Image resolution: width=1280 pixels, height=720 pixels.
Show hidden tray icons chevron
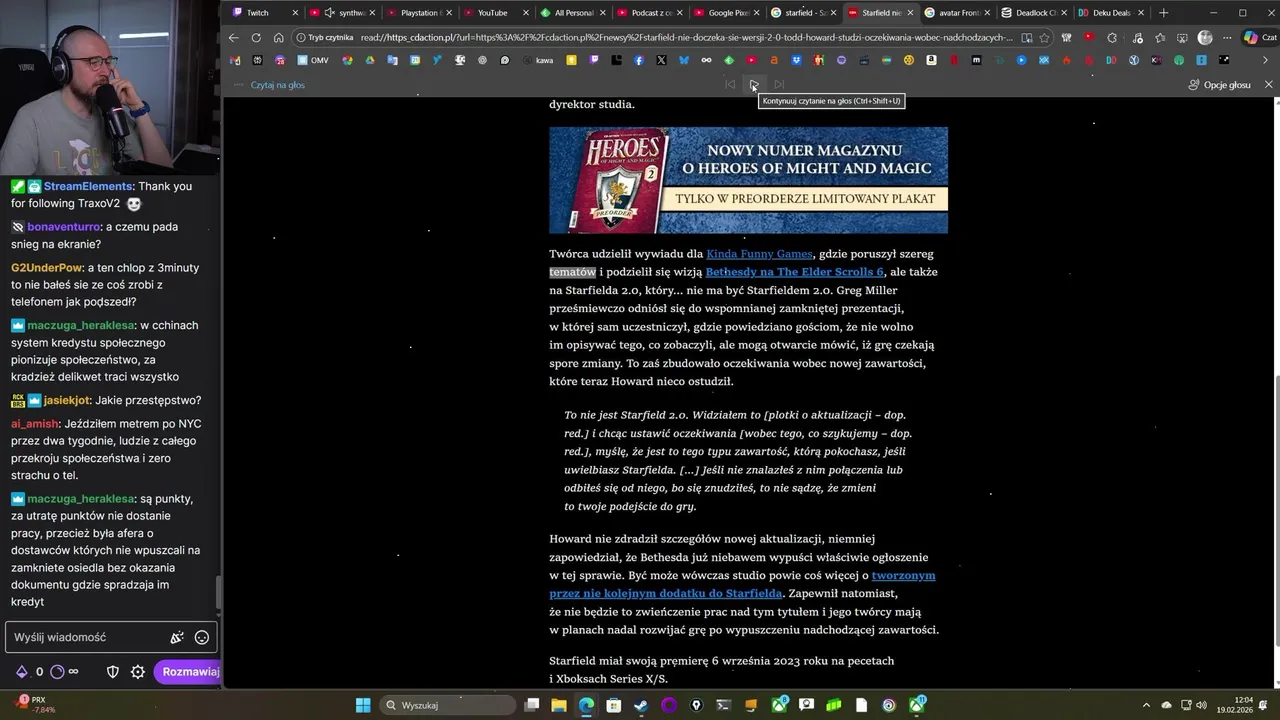pyautogui.click(x=1148, y=705)
